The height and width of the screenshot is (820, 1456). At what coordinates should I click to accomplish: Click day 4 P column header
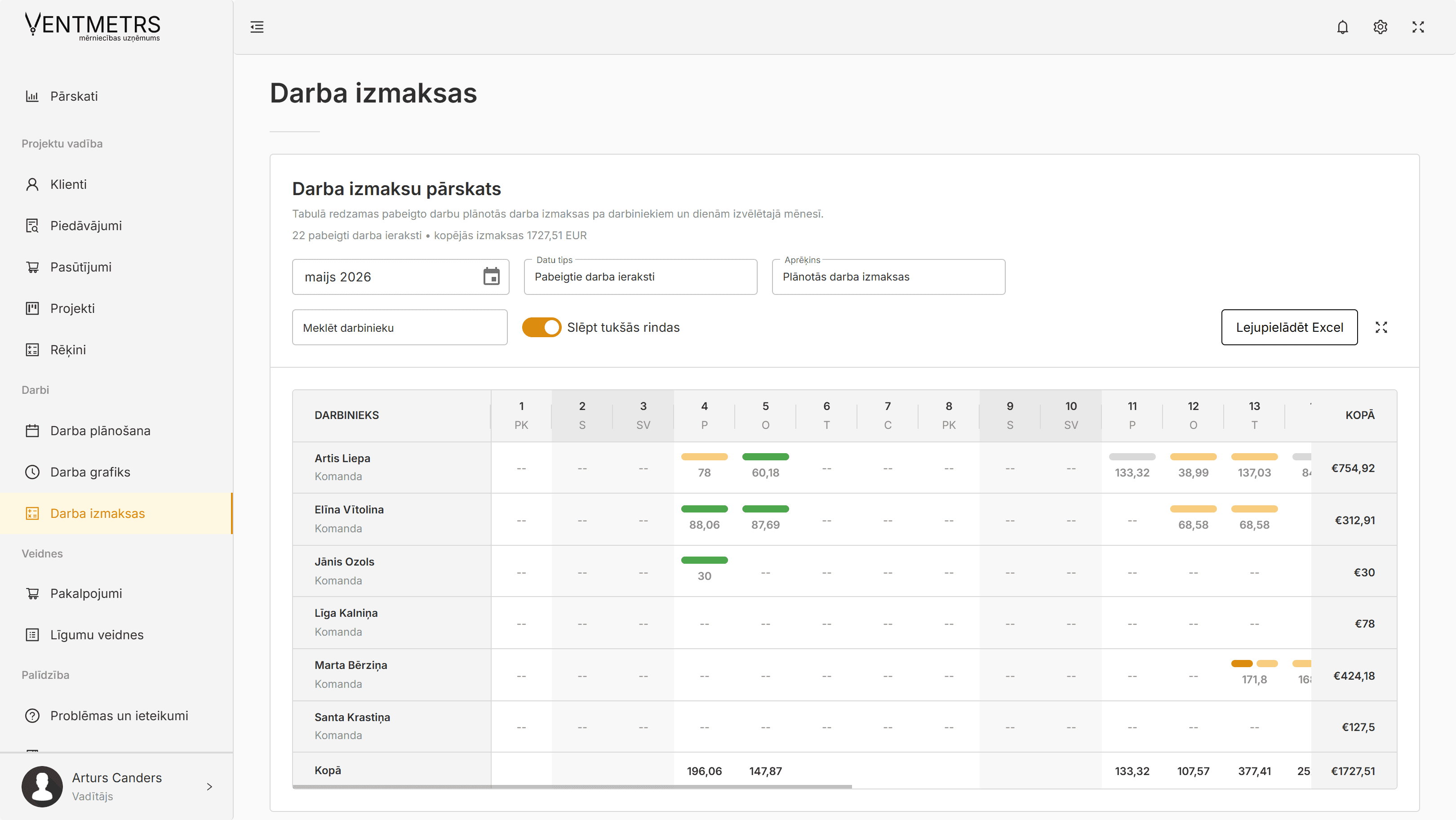click(x=704, y=415)
